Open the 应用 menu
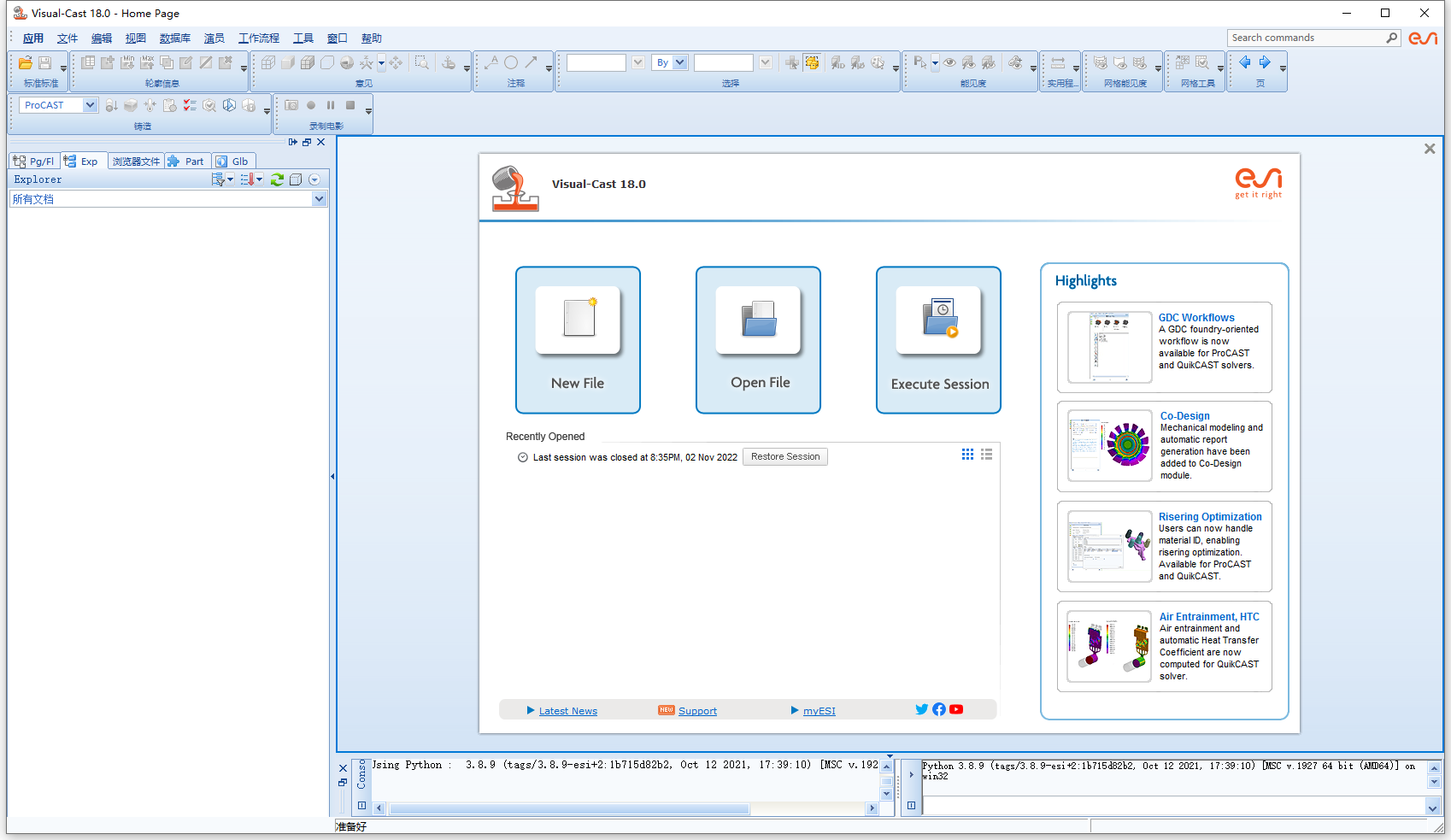The width and height of the screenshot is (1451, 840). [33, 38]
